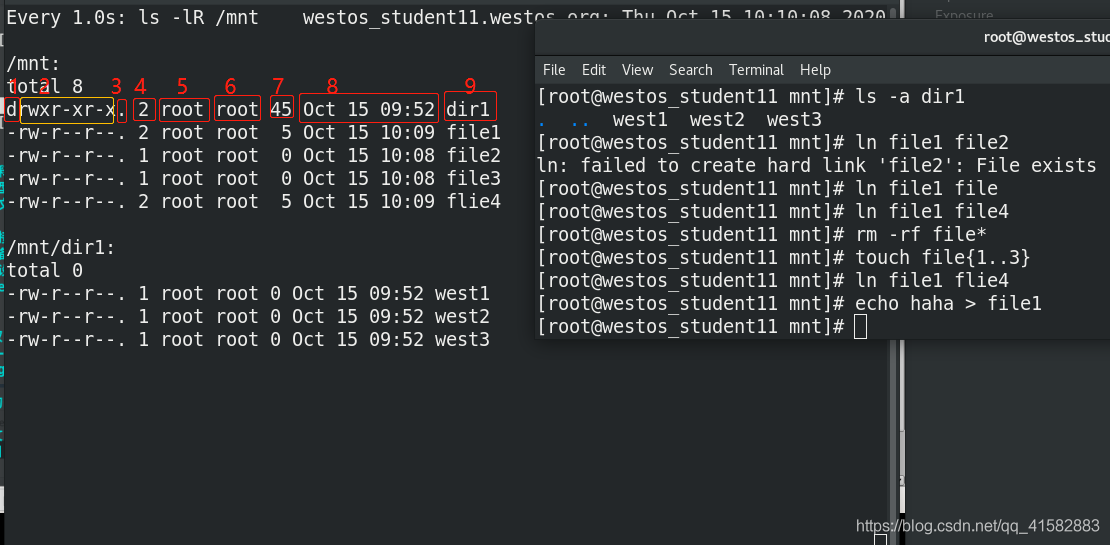Open the Search menu
The image size is (1110, 545).
coord(690,70)
